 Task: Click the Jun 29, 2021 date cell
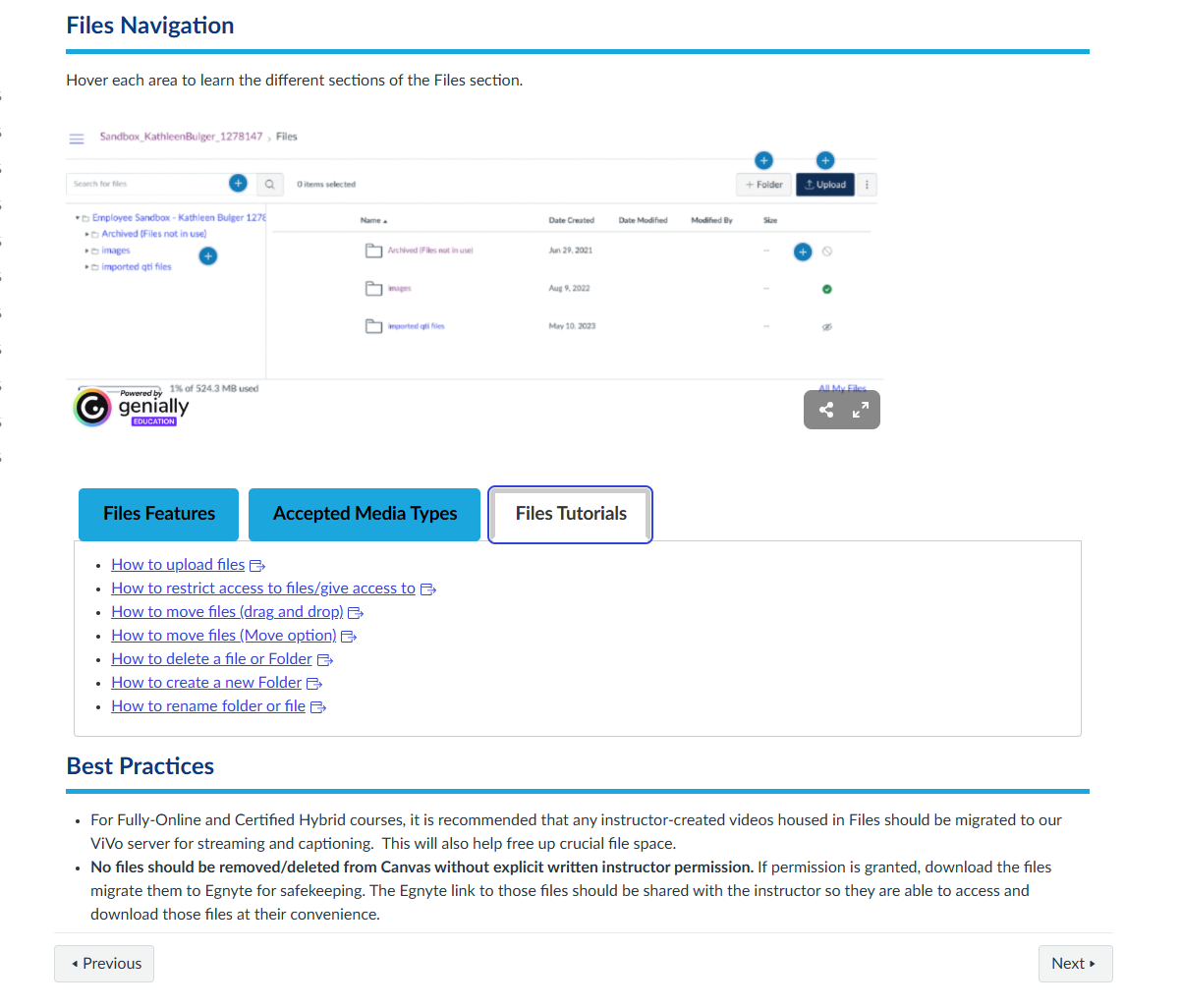(571, 251)
